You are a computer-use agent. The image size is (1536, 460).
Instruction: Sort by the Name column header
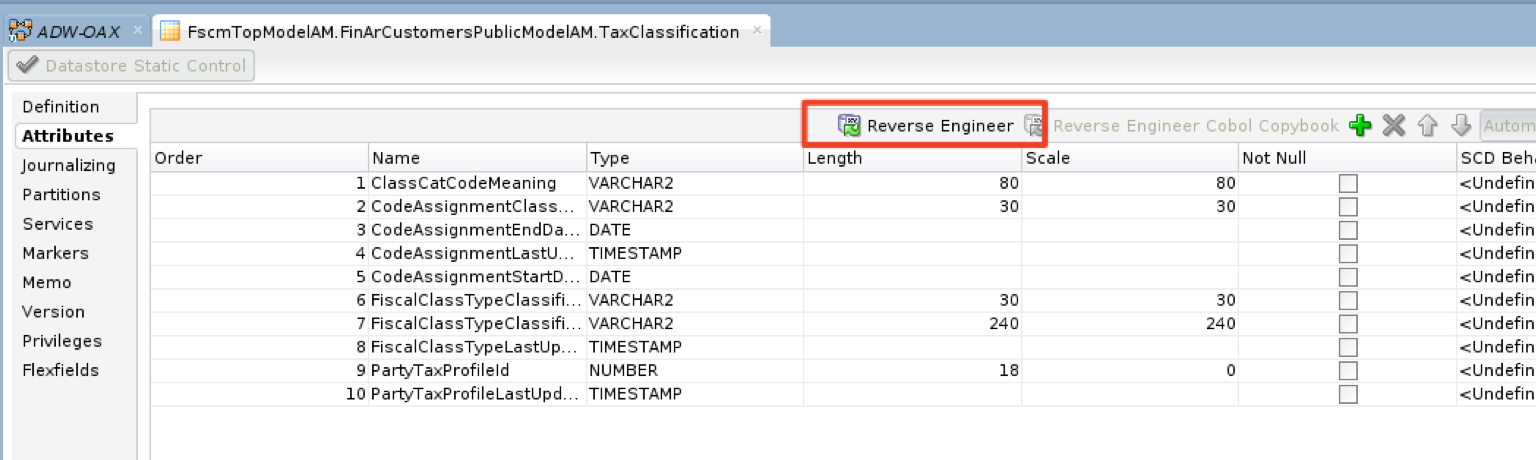click(476, 158)
